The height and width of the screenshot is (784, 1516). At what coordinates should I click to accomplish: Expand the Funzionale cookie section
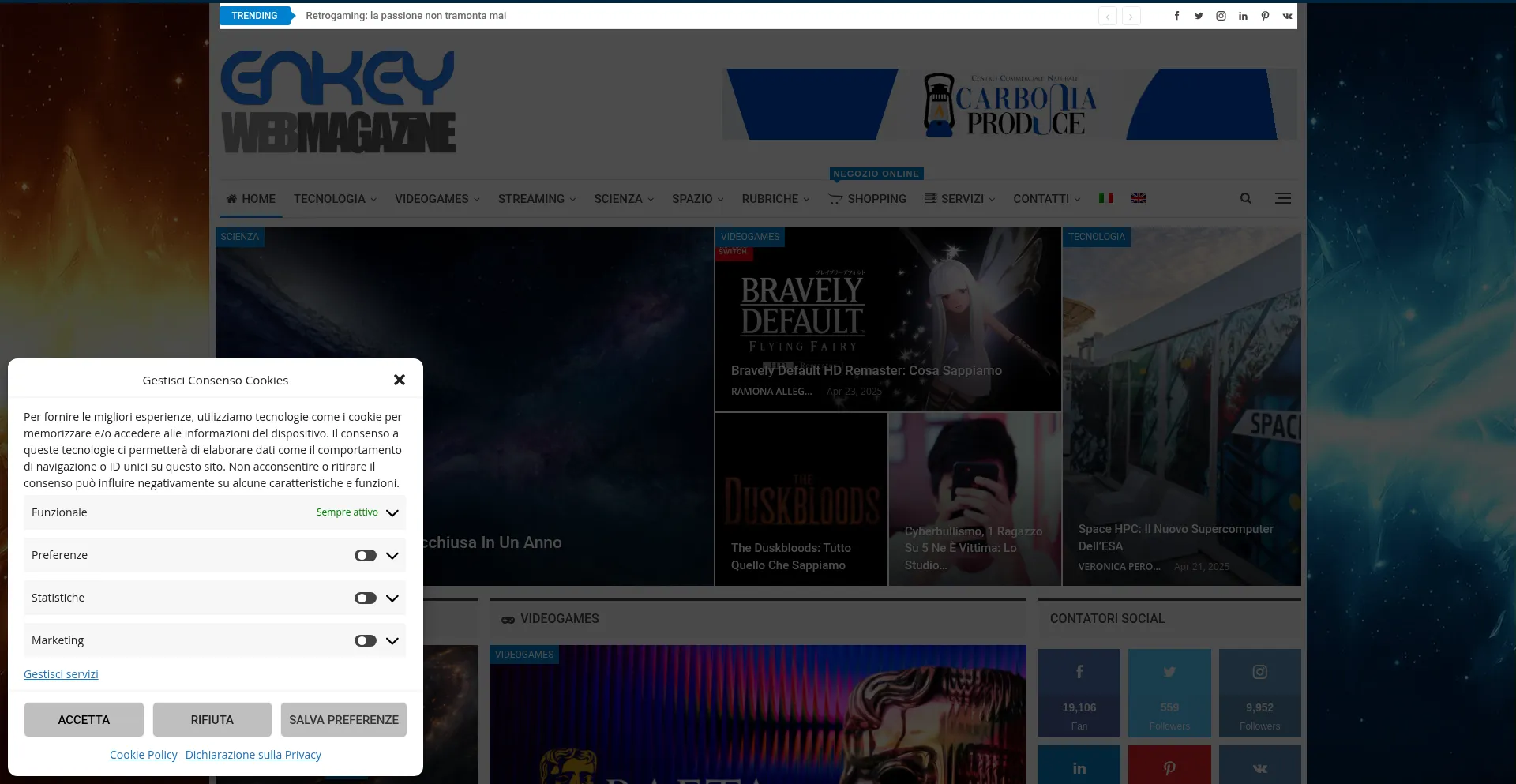392,513
